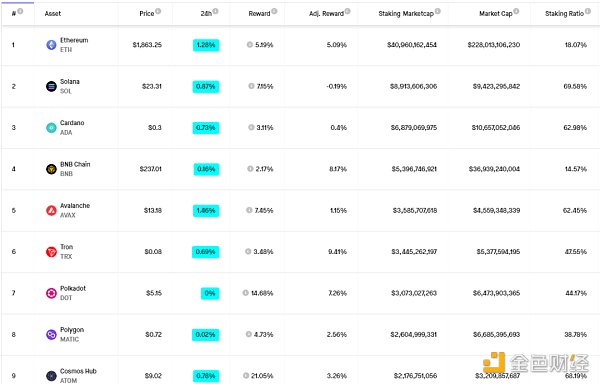
Task: Click the Polygon MATIC logo icon
Action: pyautogui.click(x=51, y=335)
